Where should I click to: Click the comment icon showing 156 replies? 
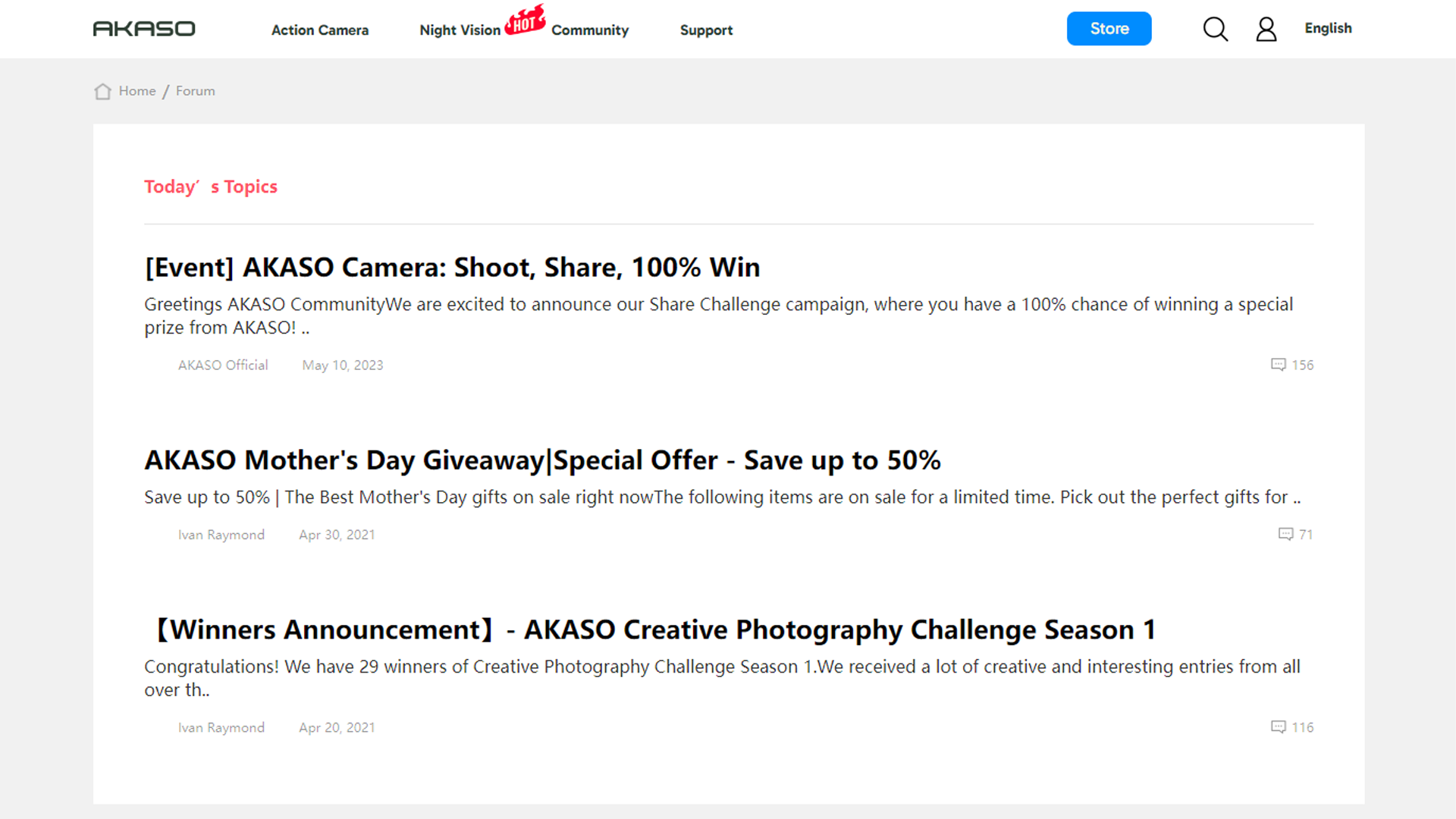[x=1278, y=365]
